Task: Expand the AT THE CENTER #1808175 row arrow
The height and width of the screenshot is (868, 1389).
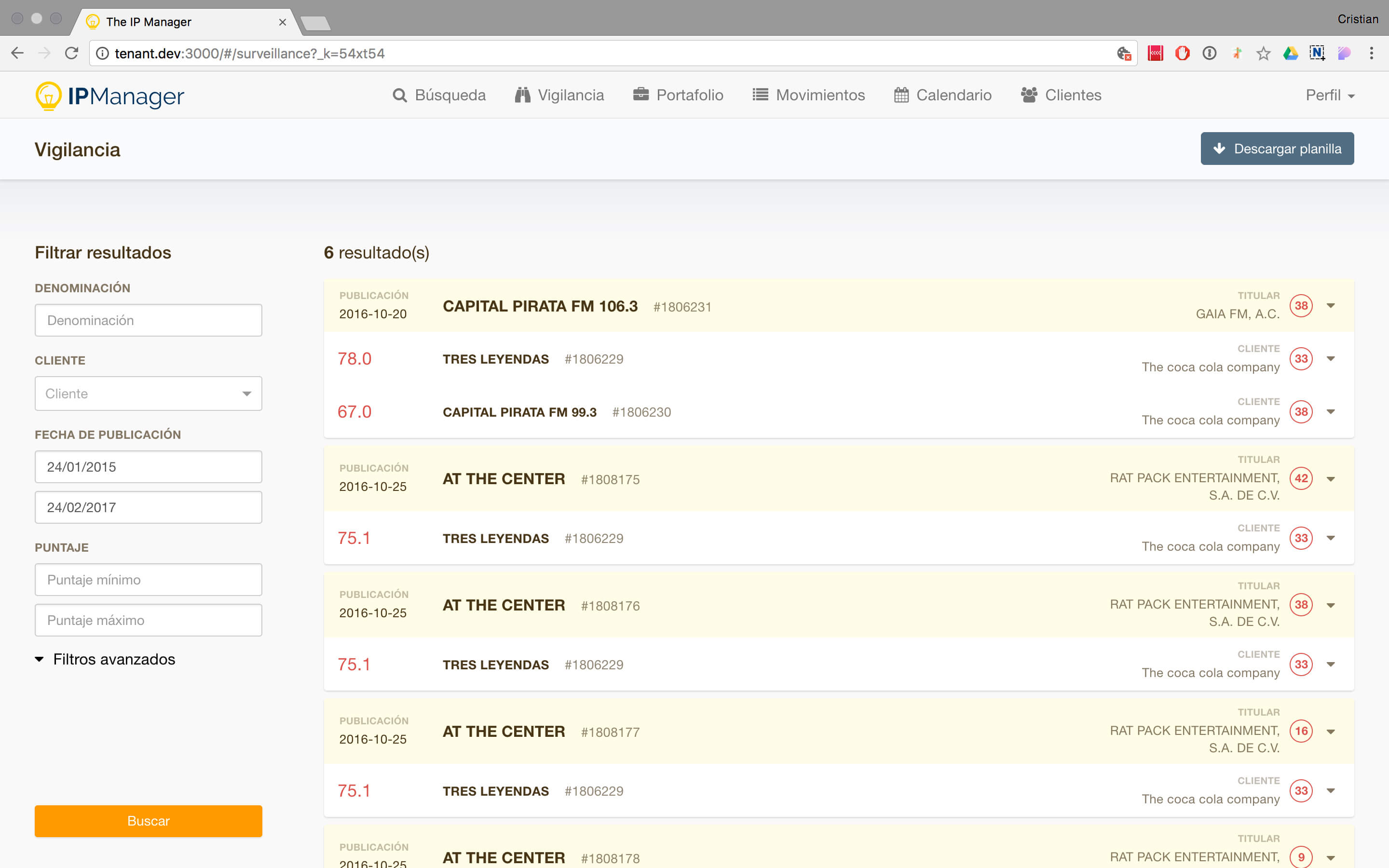Action: tap(1331, 479)
